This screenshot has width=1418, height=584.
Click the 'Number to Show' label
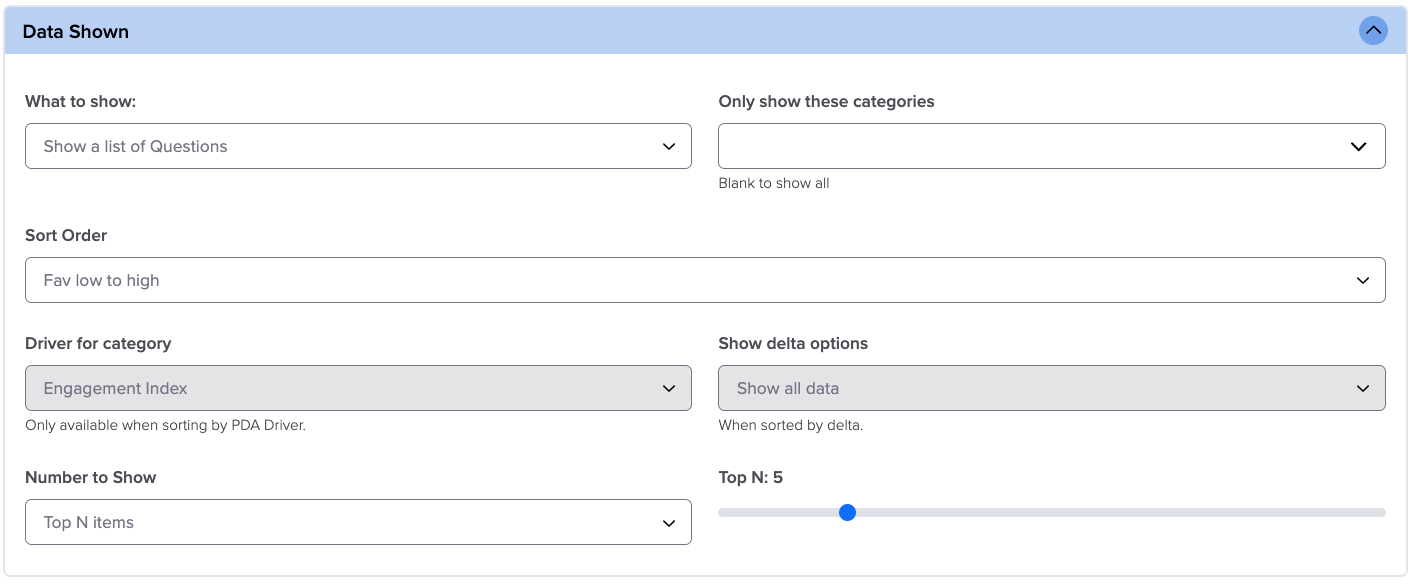90,478
